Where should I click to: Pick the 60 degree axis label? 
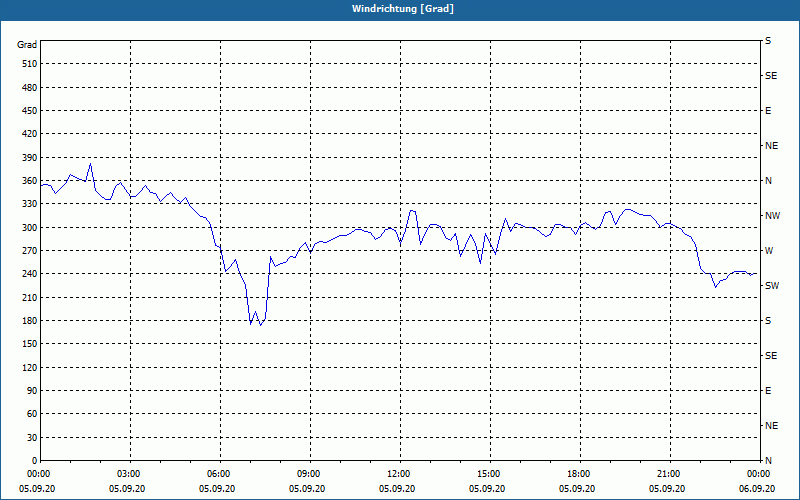point(32,414)
